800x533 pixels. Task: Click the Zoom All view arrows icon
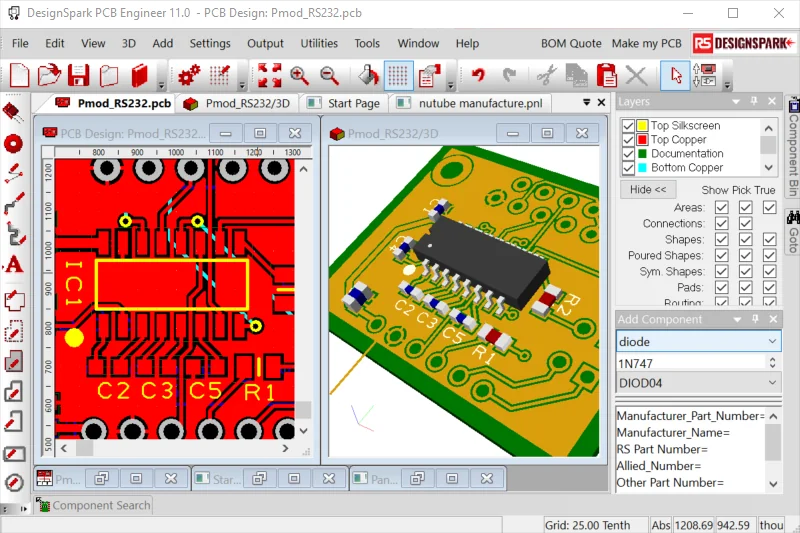269,75
